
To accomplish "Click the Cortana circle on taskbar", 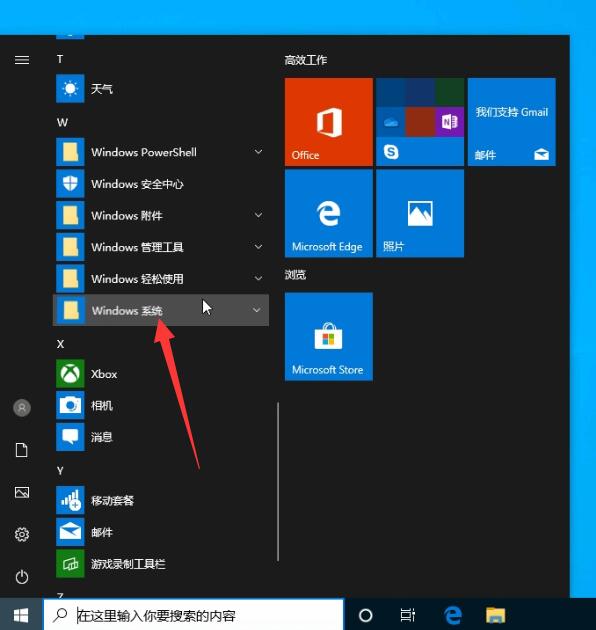I will [365, 615].
